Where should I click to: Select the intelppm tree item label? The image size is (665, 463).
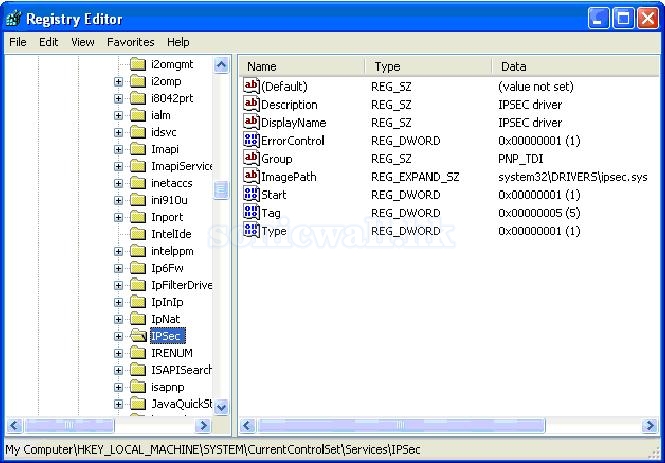point(172,251)
